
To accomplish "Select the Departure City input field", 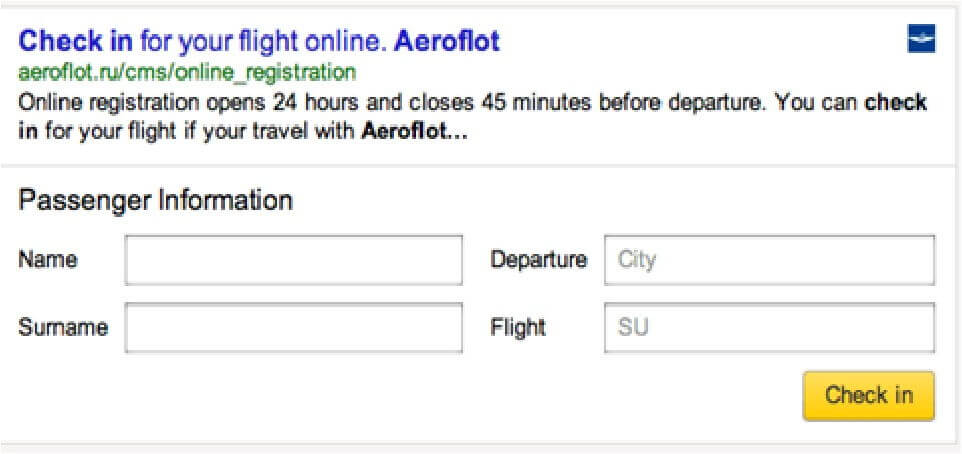I will pos(769,260).
